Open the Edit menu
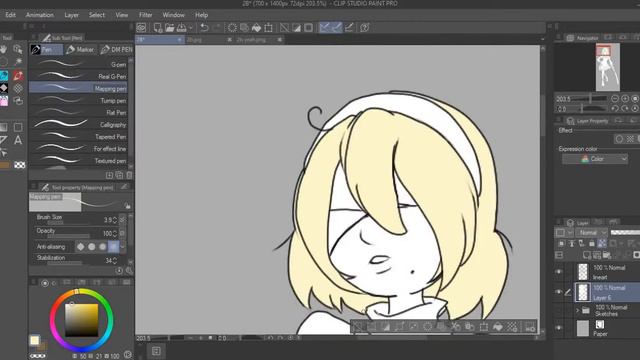The width and height of the screenshot is (640, 360). (11, 15)
